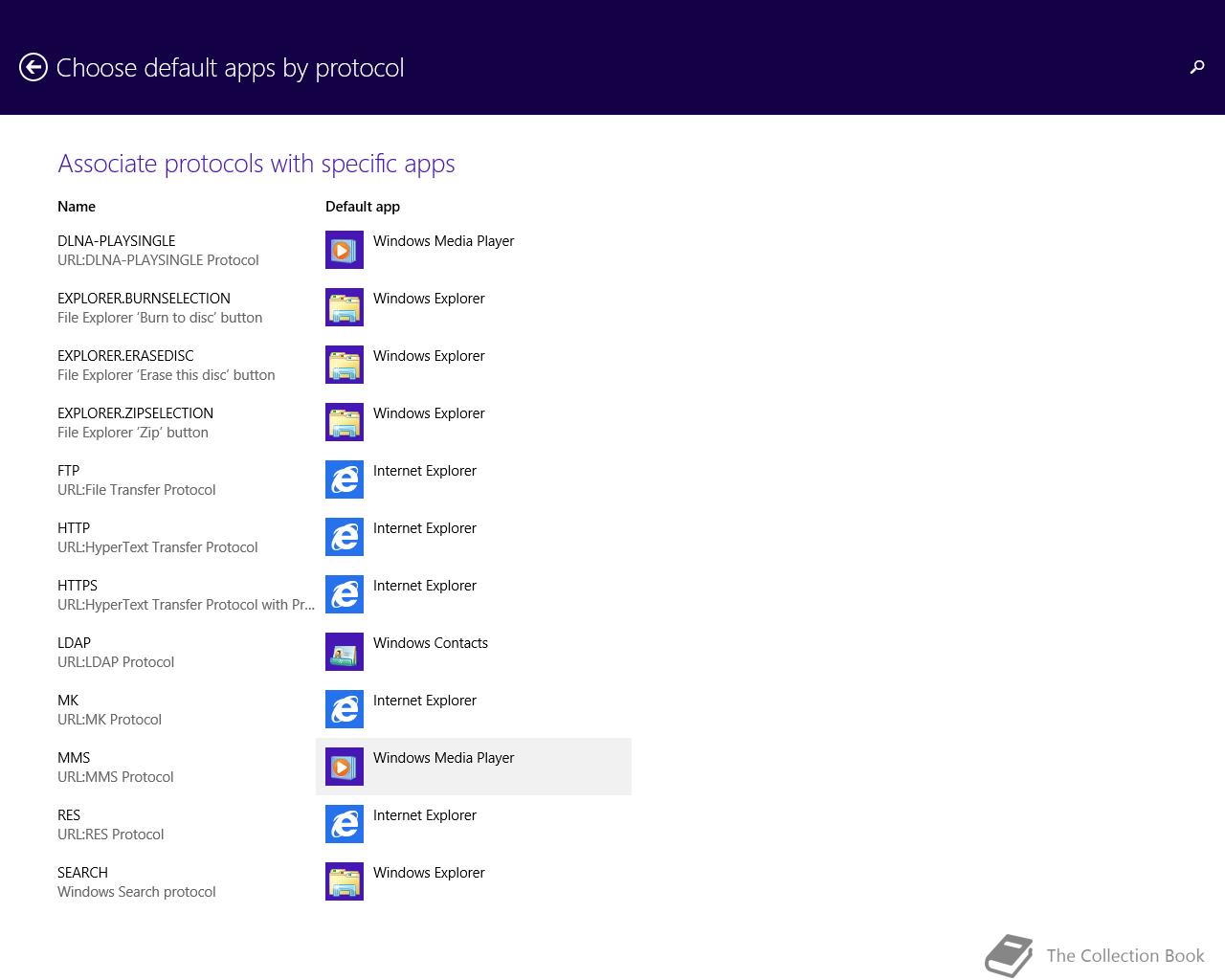Click 'File Explorer 'Zip' button' description
Screen dimensions: 1225x980
[x=133, y=433]
